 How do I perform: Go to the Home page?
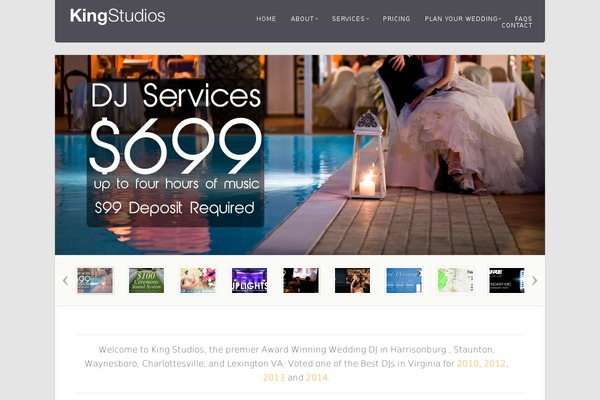(x=266, y=19)
